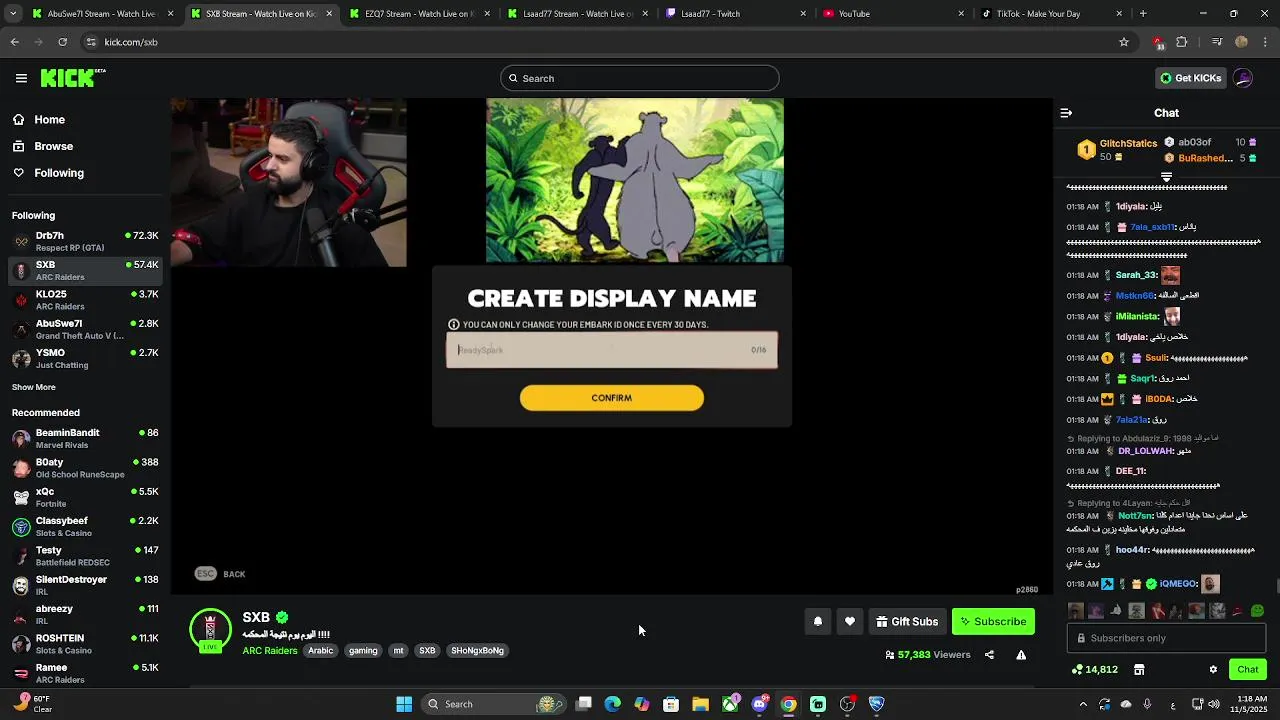
Task: Open chat settings gear icon
Action: point(1213,669)
